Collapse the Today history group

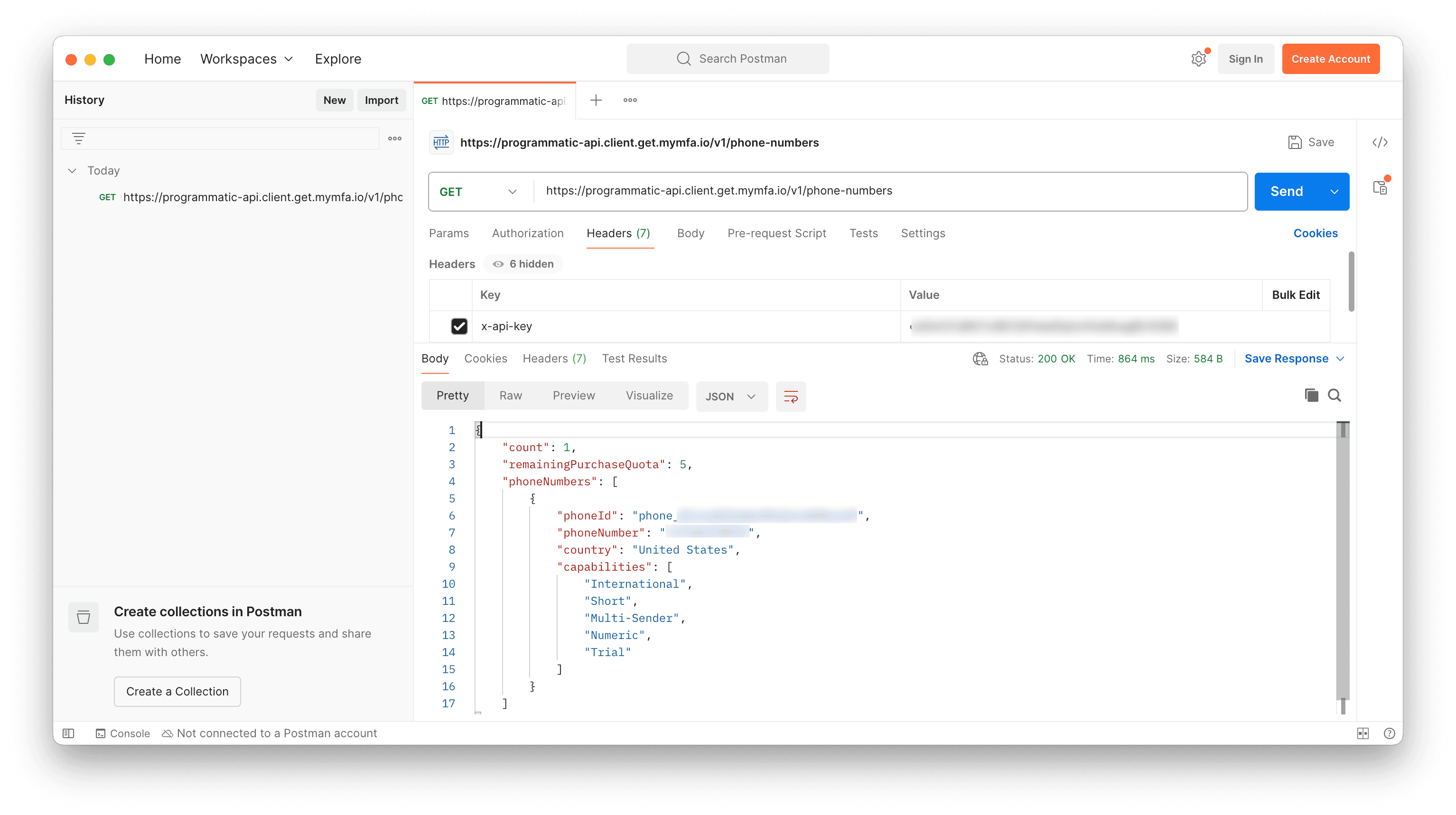(x=72, y=171)
